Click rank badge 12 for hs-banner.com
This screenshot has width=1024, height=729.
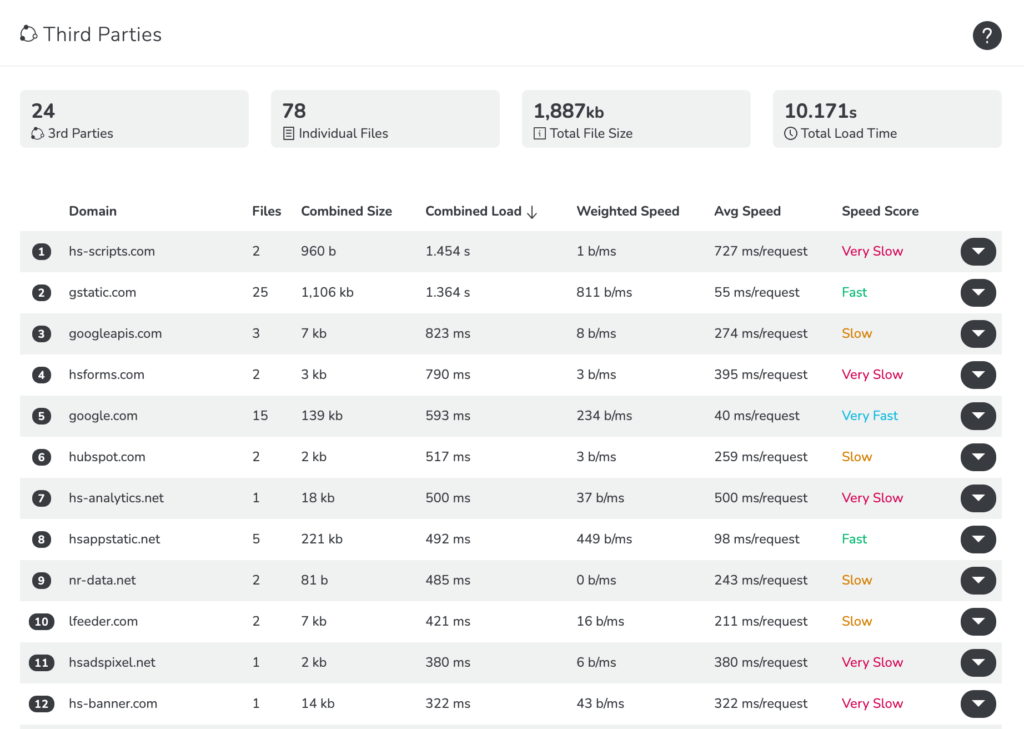tap(41, 704)
